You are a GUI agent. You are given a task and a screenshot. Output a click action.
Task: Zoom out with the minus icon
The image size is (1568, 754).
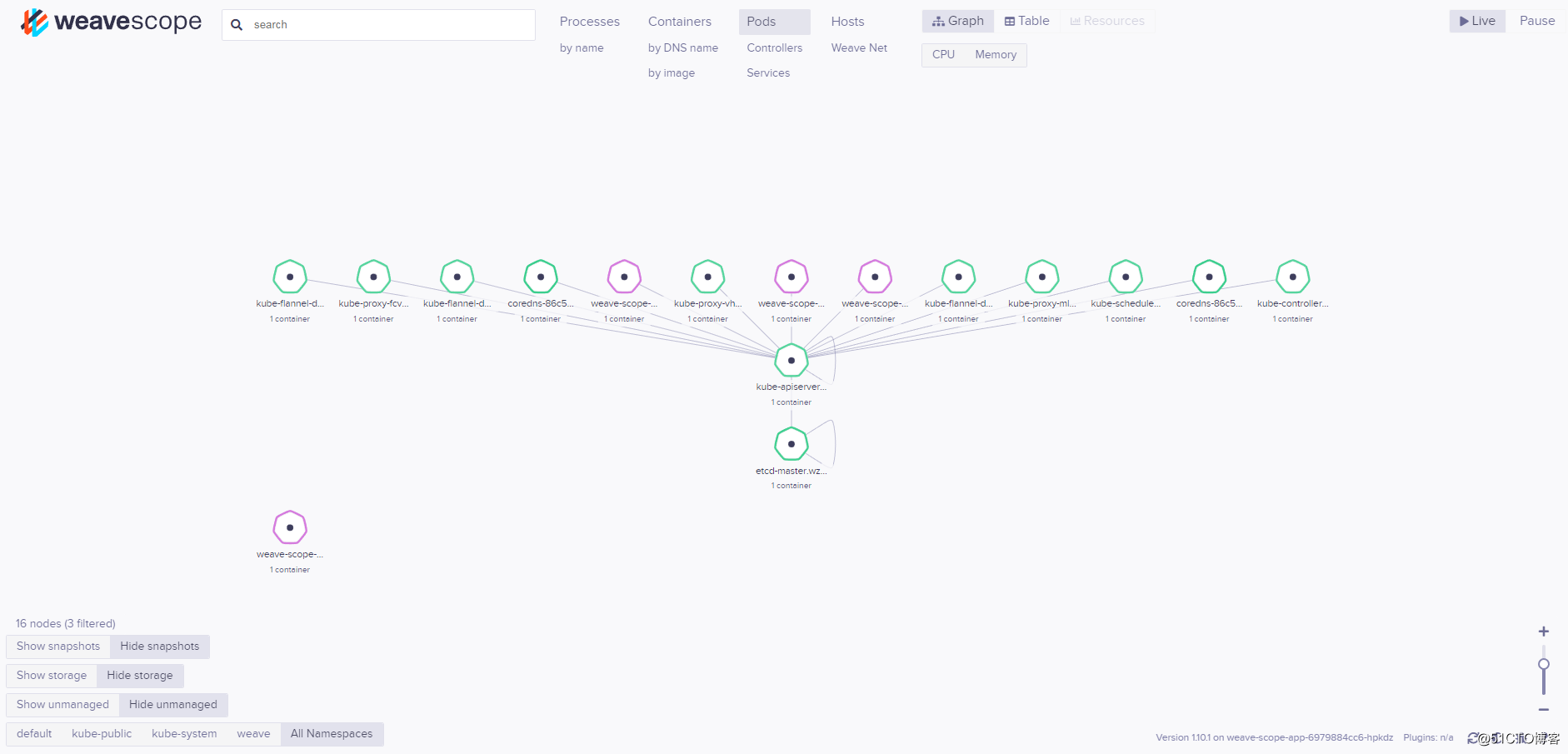1544,710
